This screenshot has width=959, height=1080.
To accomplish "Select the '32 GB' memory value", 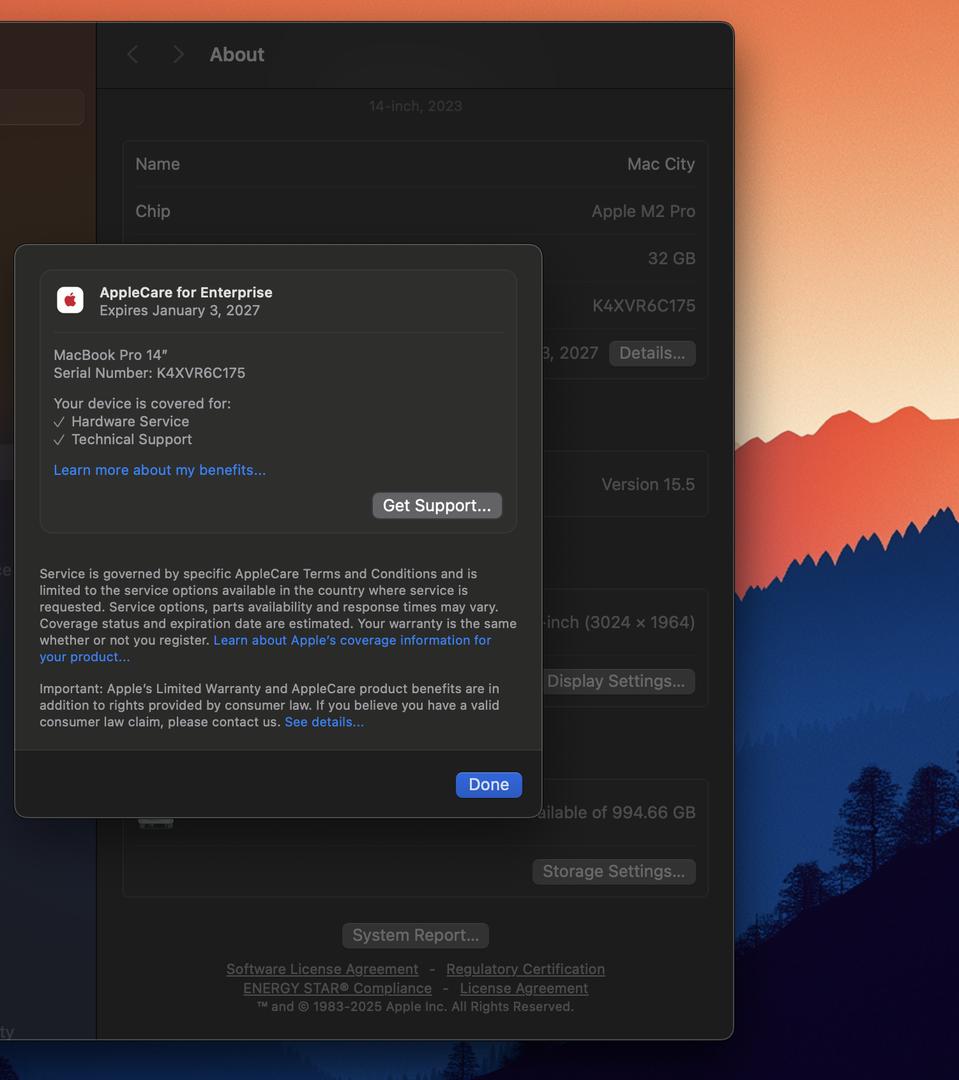I will 672,258.
